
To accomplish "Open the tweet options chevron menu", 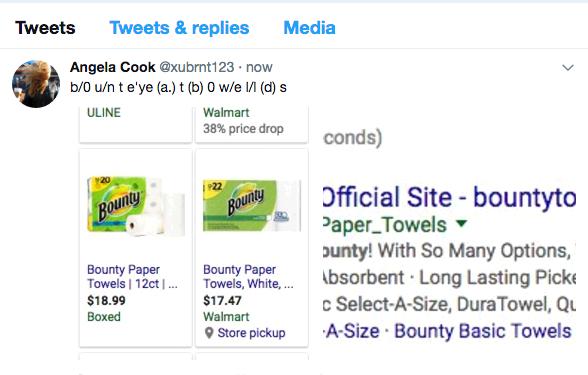I will tap(568, 68).
